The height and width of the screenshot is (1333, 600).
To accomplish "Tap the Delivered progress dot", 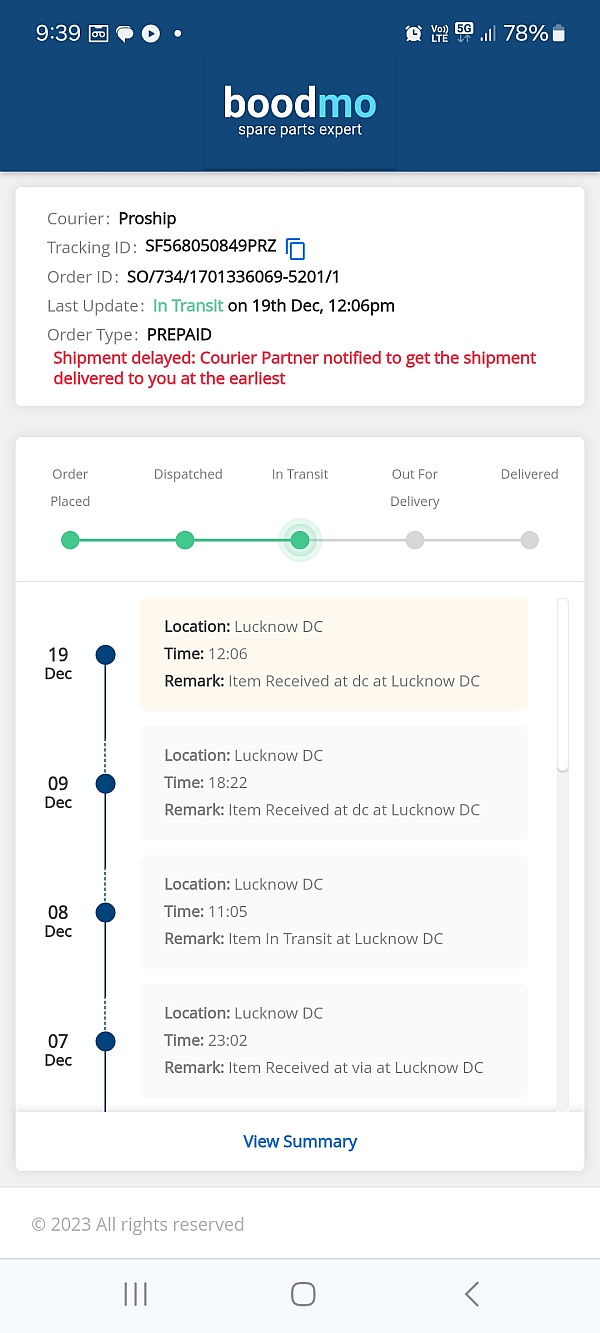I will [x=530, y=540].
